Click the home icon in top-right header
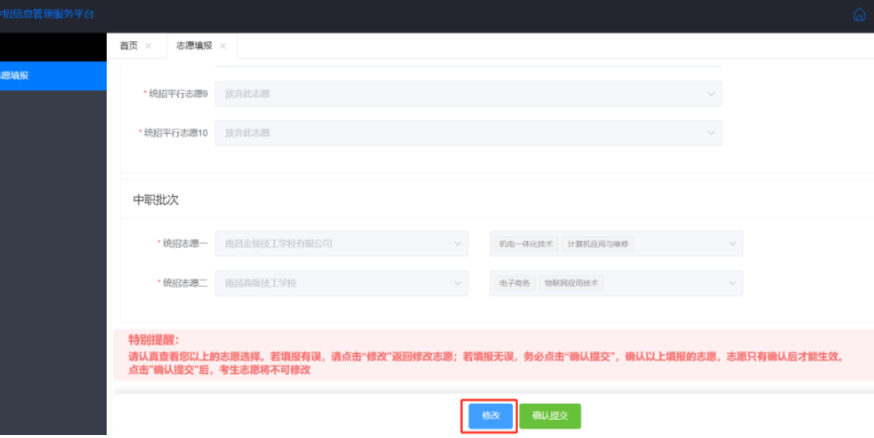Image resolution: width=874 pixels, height=438 pixels. click(x=858, y=14)
